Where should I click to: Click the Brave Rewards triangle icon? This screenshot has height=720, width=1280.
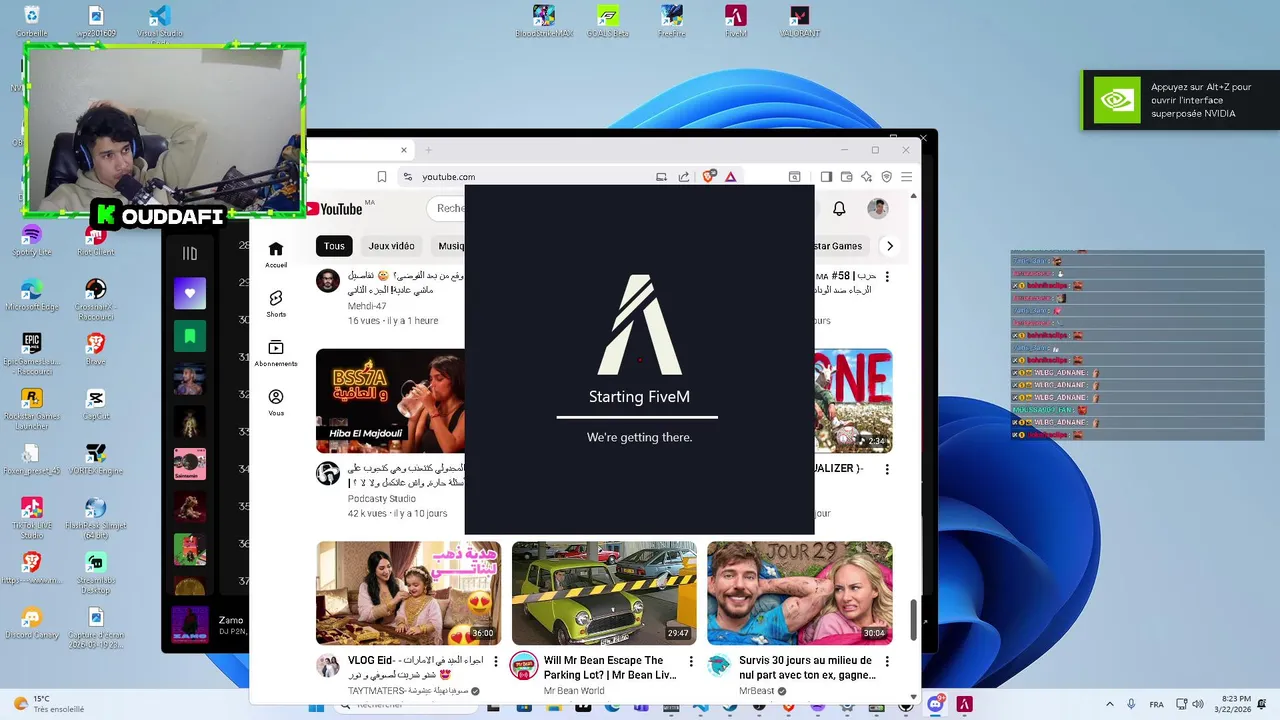[x=731, y=177]
